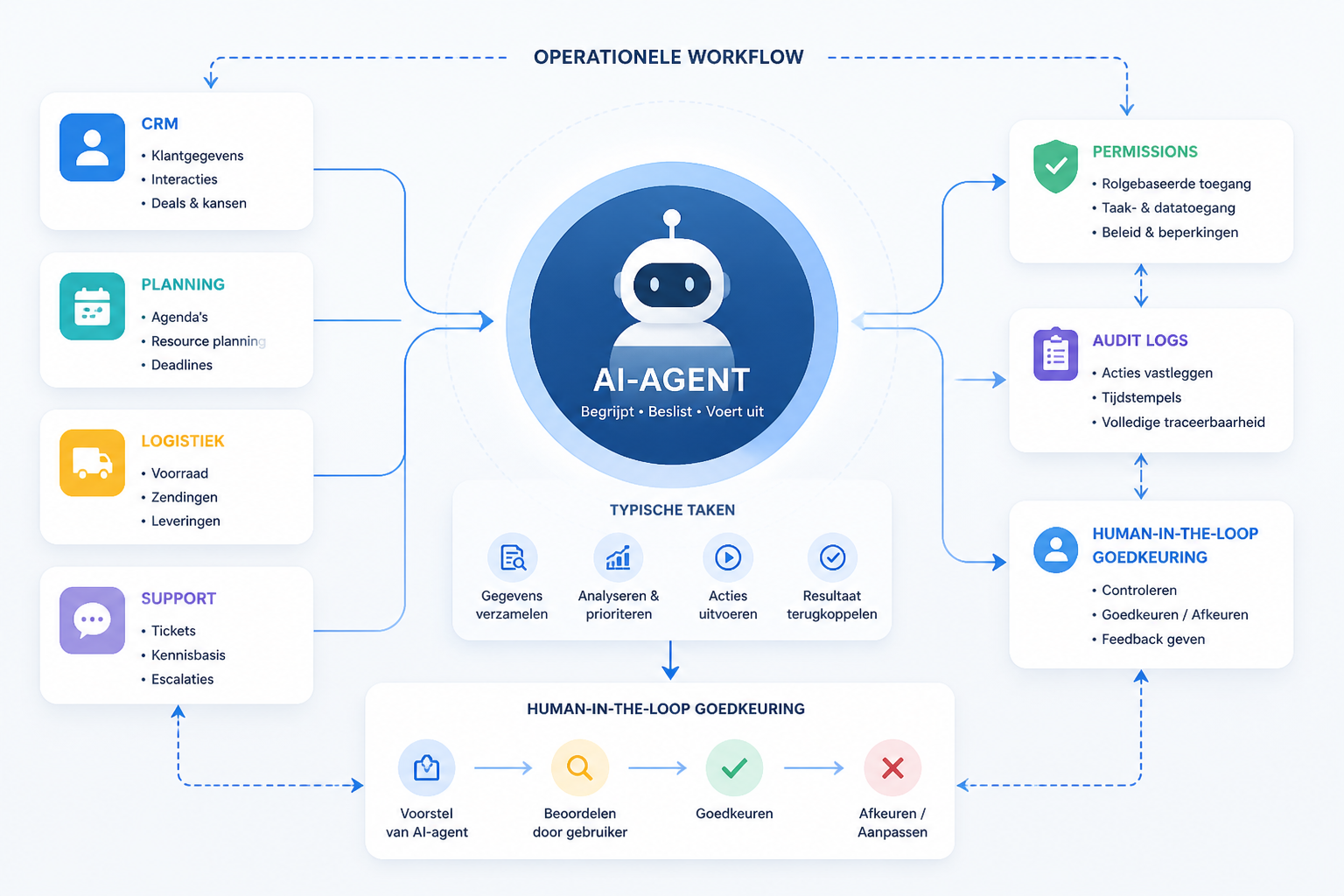Click the AI-AGENT label in the circle

(672, 381)
